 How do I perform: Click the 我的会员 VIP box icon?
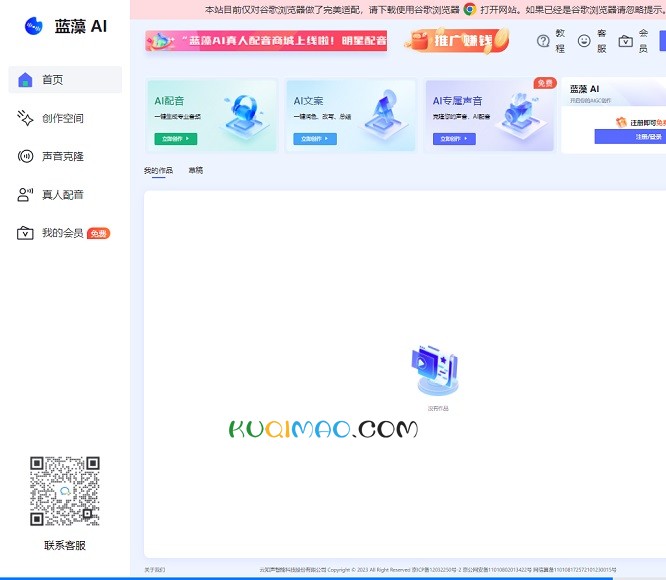[x=25, y=233]
